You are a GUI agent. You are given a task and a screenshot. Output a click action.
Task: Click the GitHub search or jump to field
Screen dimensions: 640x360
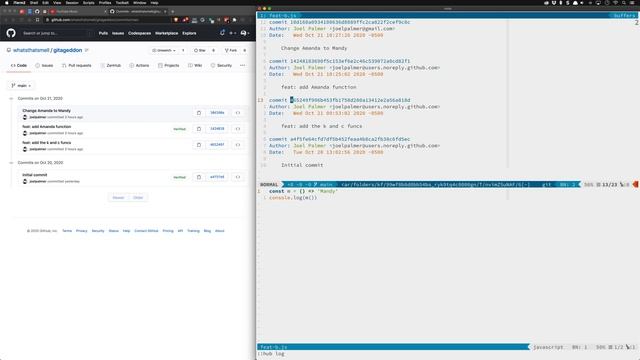56,33
